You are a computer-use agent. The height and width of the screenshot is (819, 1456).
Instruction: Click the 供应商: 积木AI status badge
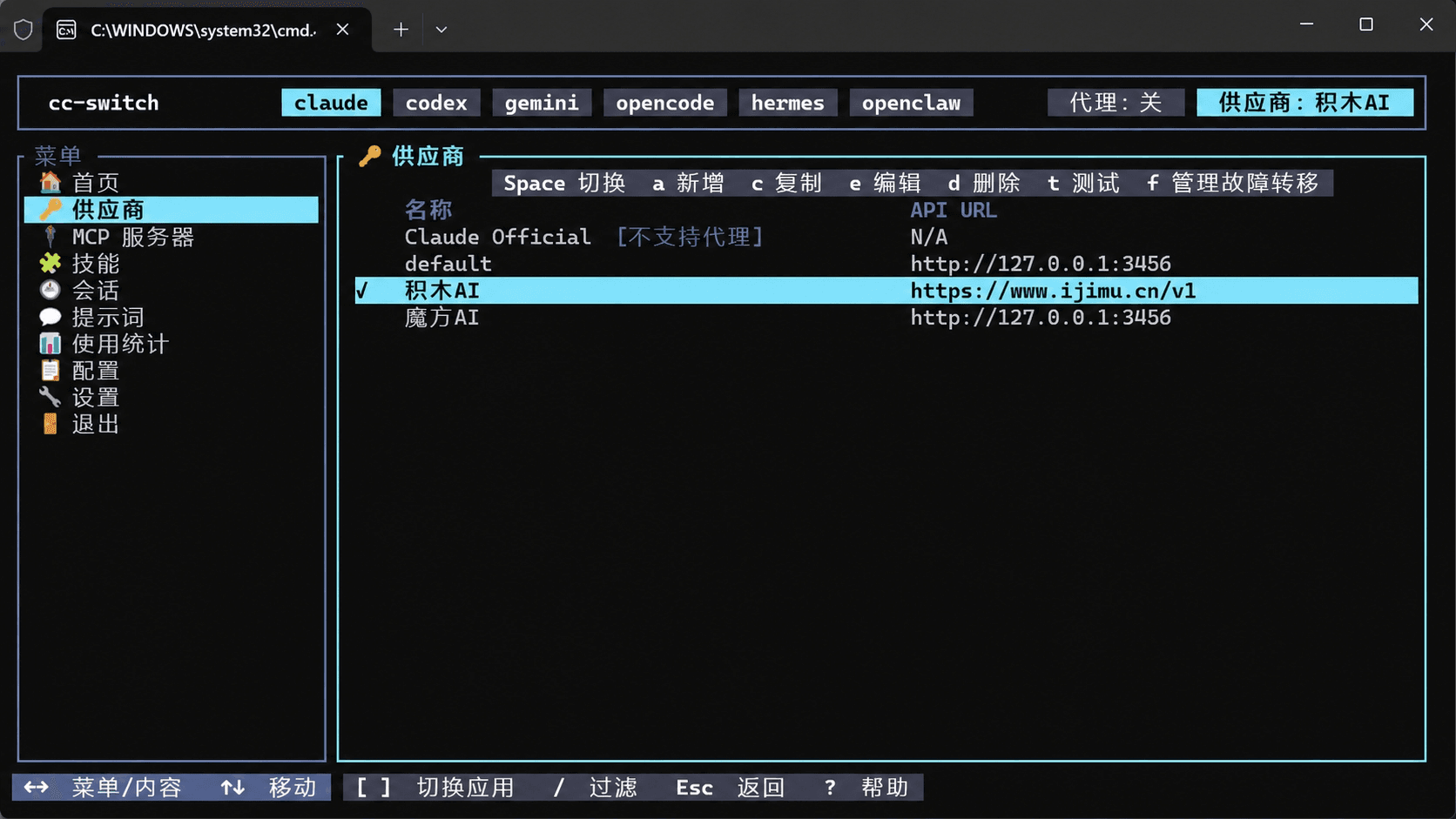(x=1304, y=103)
